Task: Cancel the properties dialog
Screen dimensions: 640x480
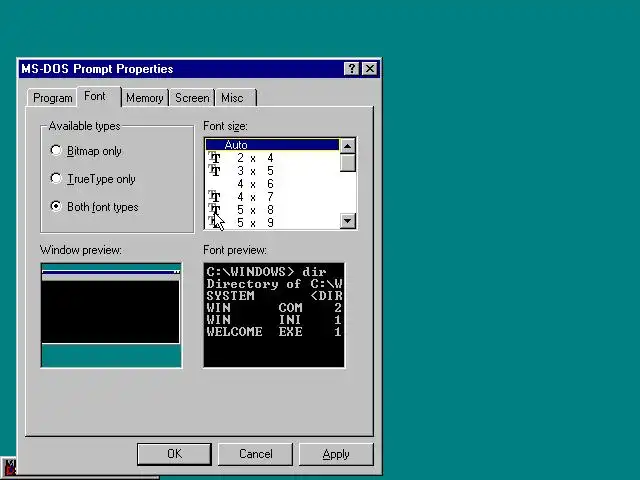Action: [256, 454]
